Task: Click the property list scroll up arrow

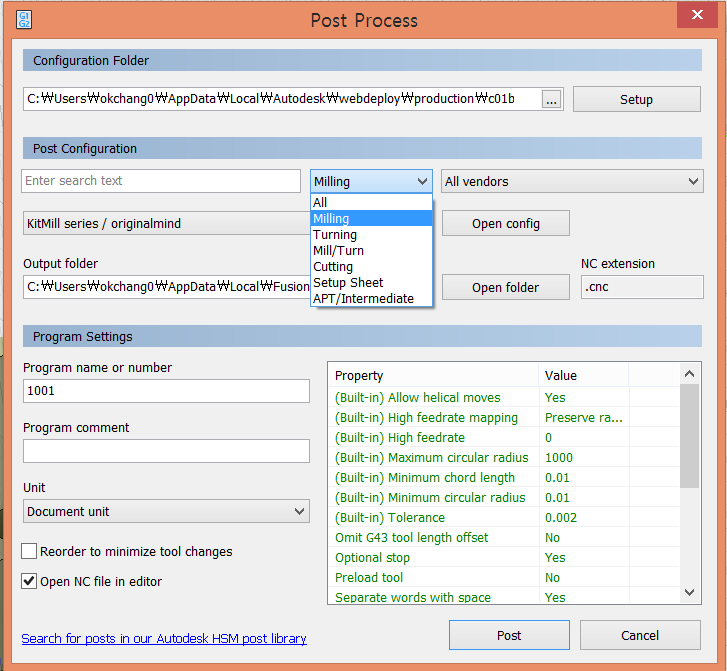Action: pos(689,374)
